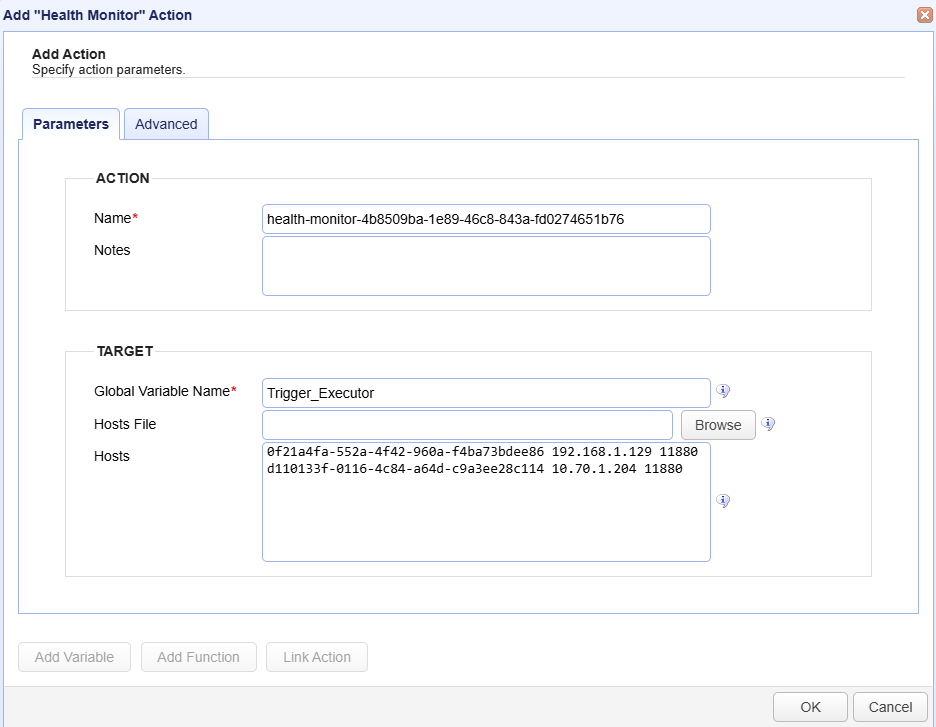Screen dimensions: 936x727
Task: Cancel adding the action
Action: click(890, 707)
